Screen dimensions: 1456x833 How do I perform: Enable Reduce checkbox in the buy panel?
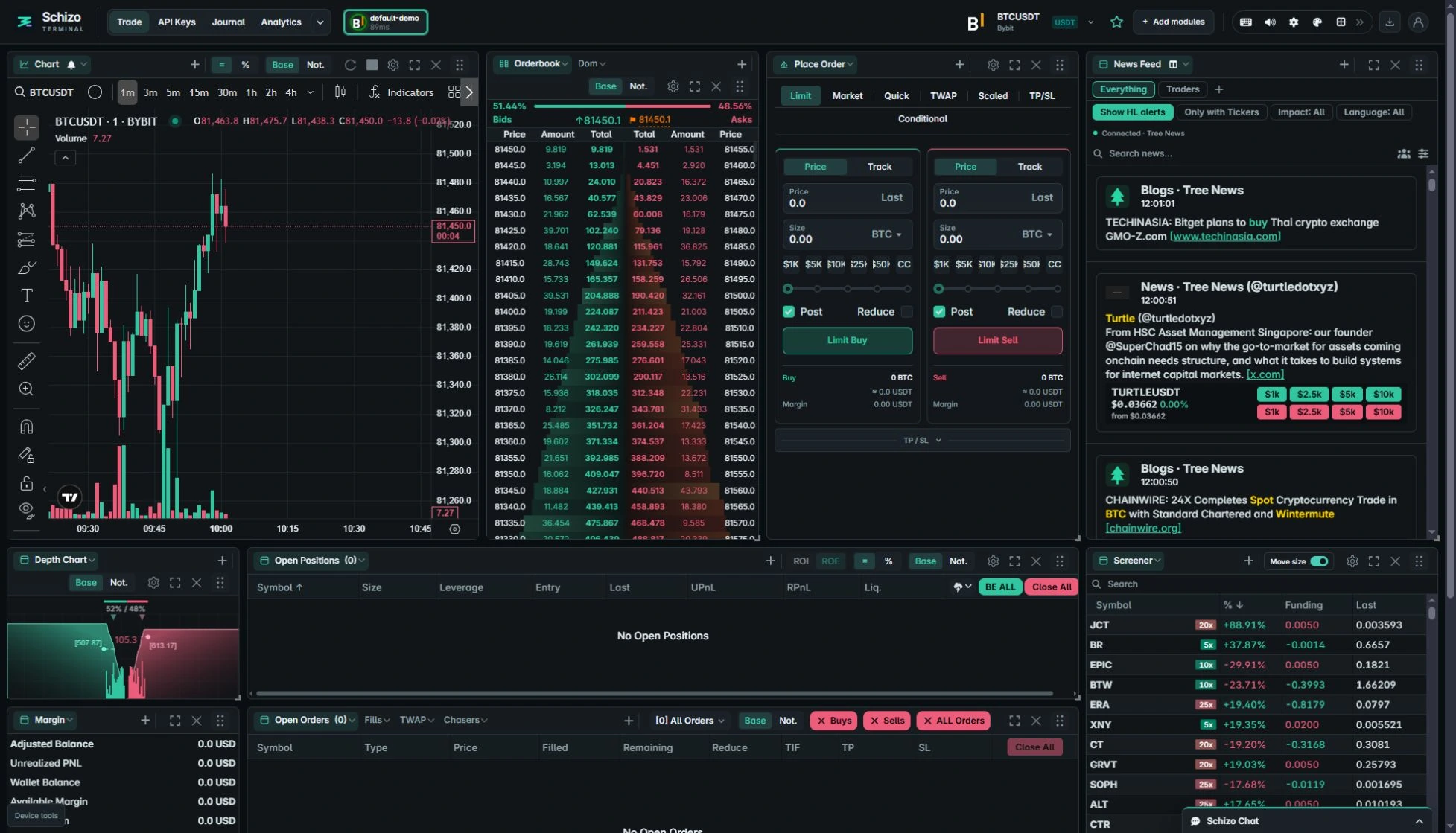point(906,312)
